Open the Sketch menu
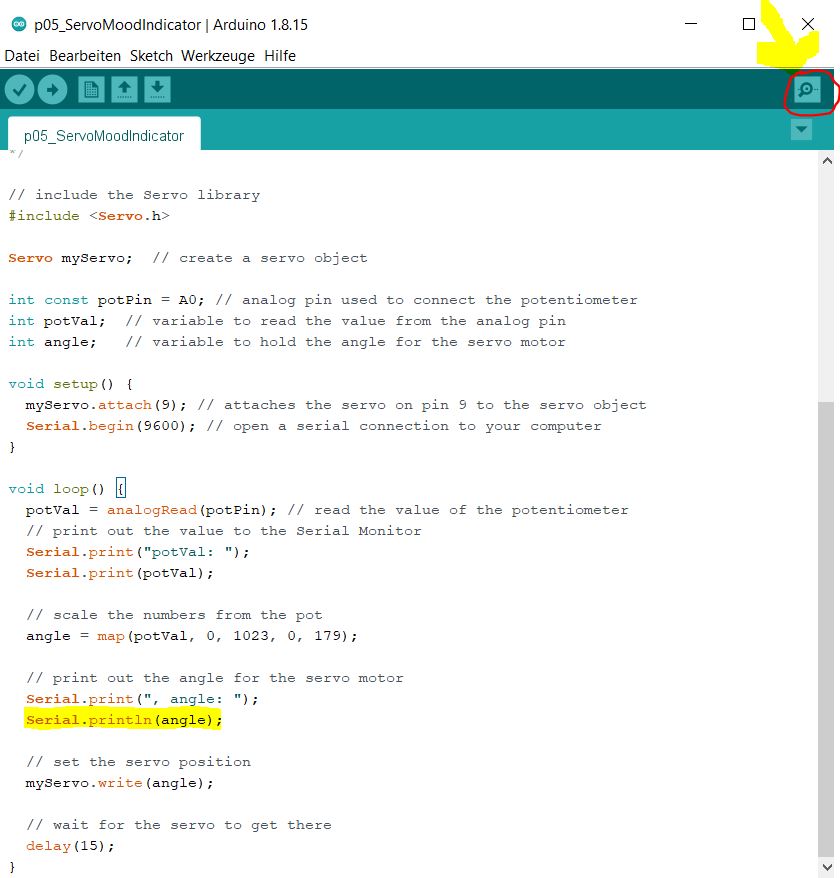 point(151,56)
